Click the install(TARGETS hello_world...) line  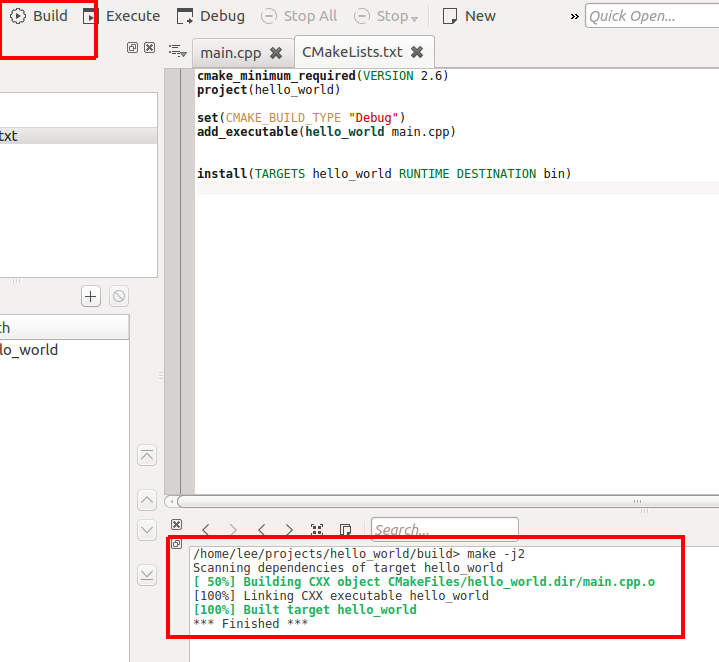pos(384,174)
